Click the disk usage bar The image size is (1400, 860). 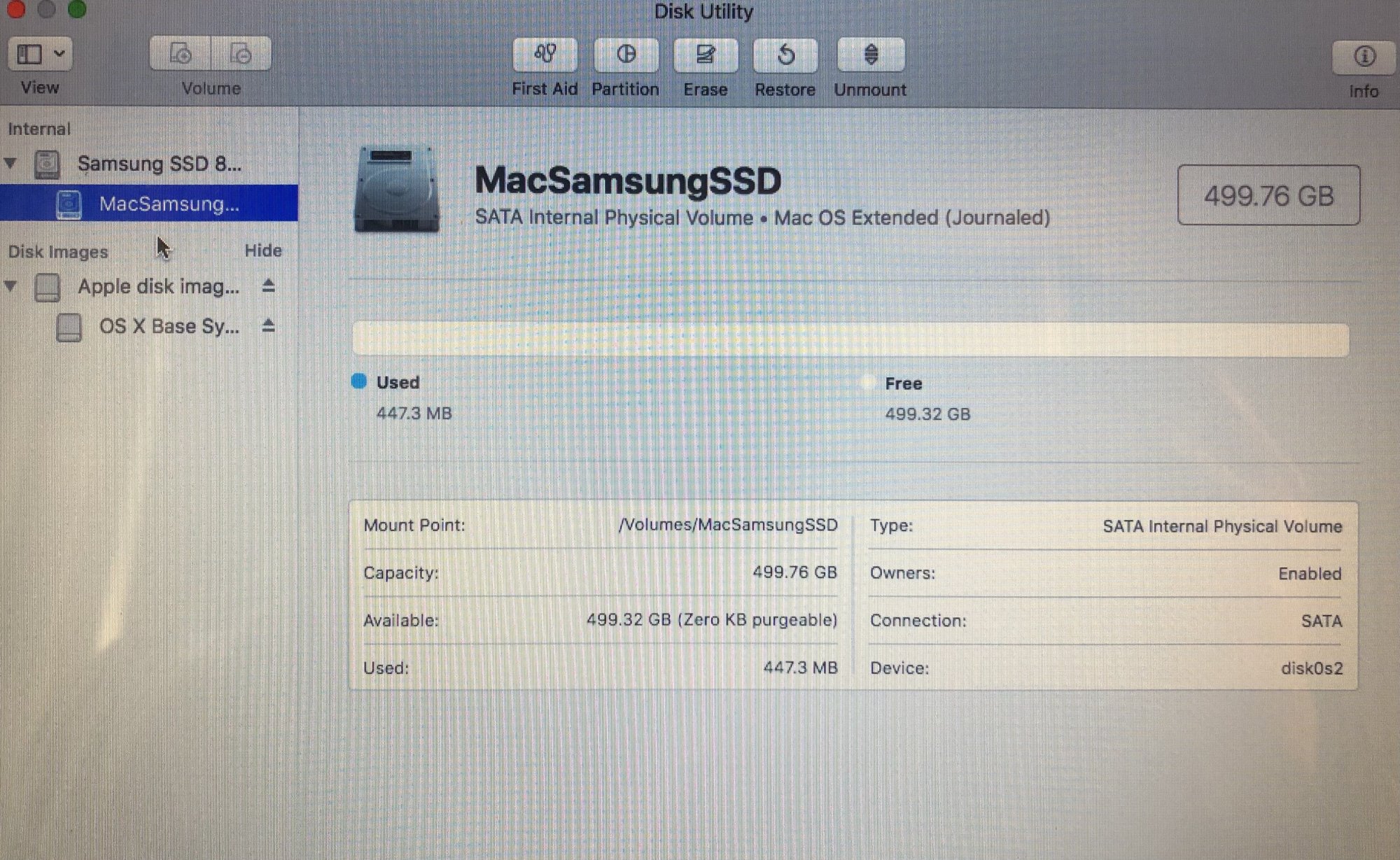(x=850, y=339)
